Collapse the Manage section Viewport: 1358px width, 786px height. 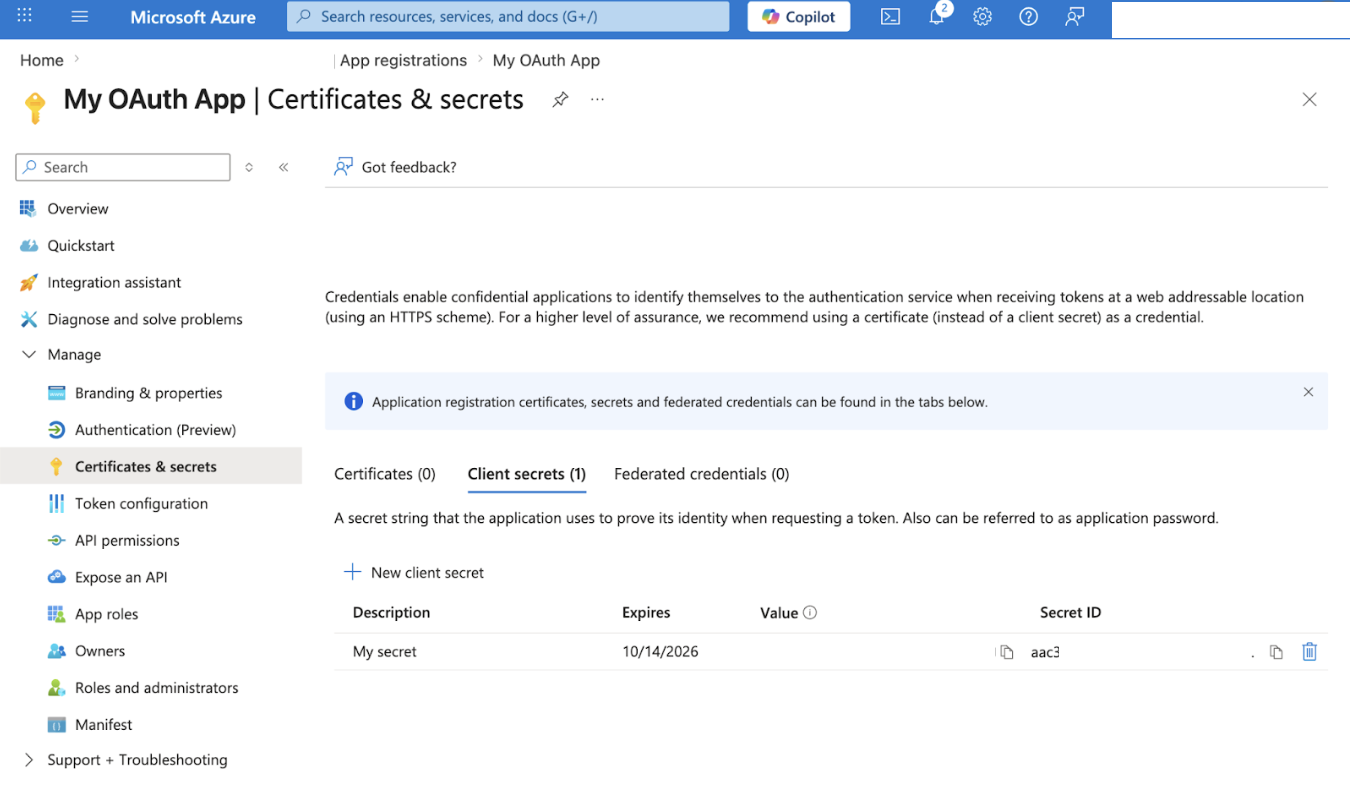pos(28,354)
